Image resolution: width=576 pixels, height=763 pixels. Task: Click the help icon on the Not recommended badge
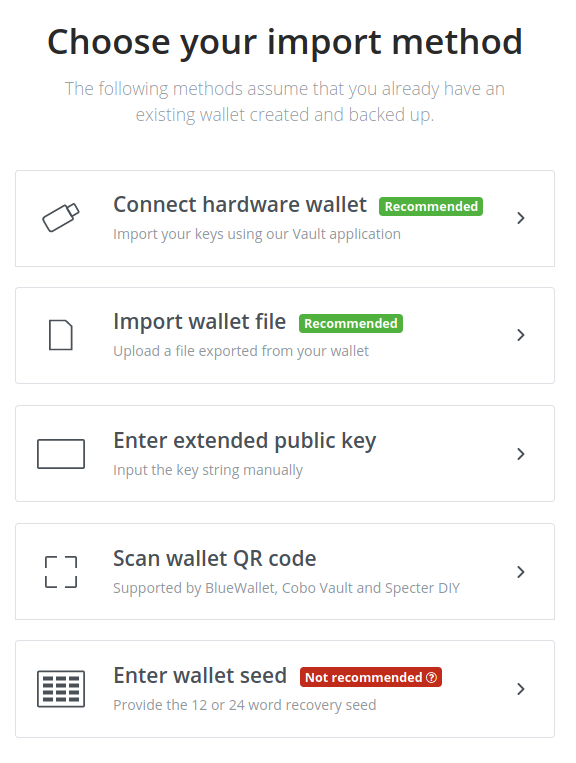(432, 677)
